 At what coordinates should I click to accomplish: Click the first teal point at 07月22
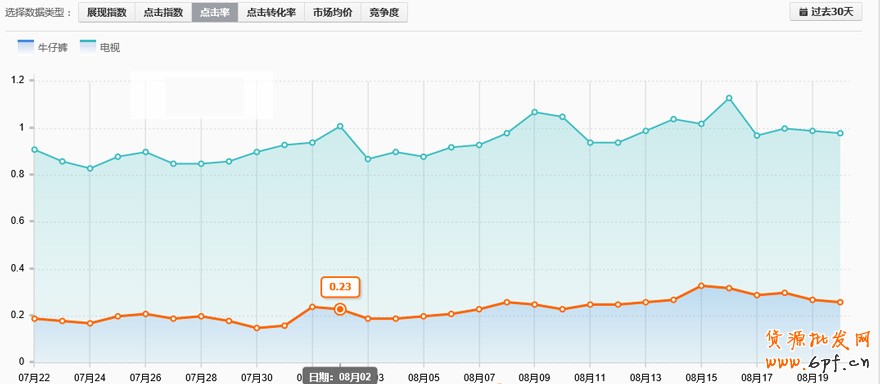[34, 150]
